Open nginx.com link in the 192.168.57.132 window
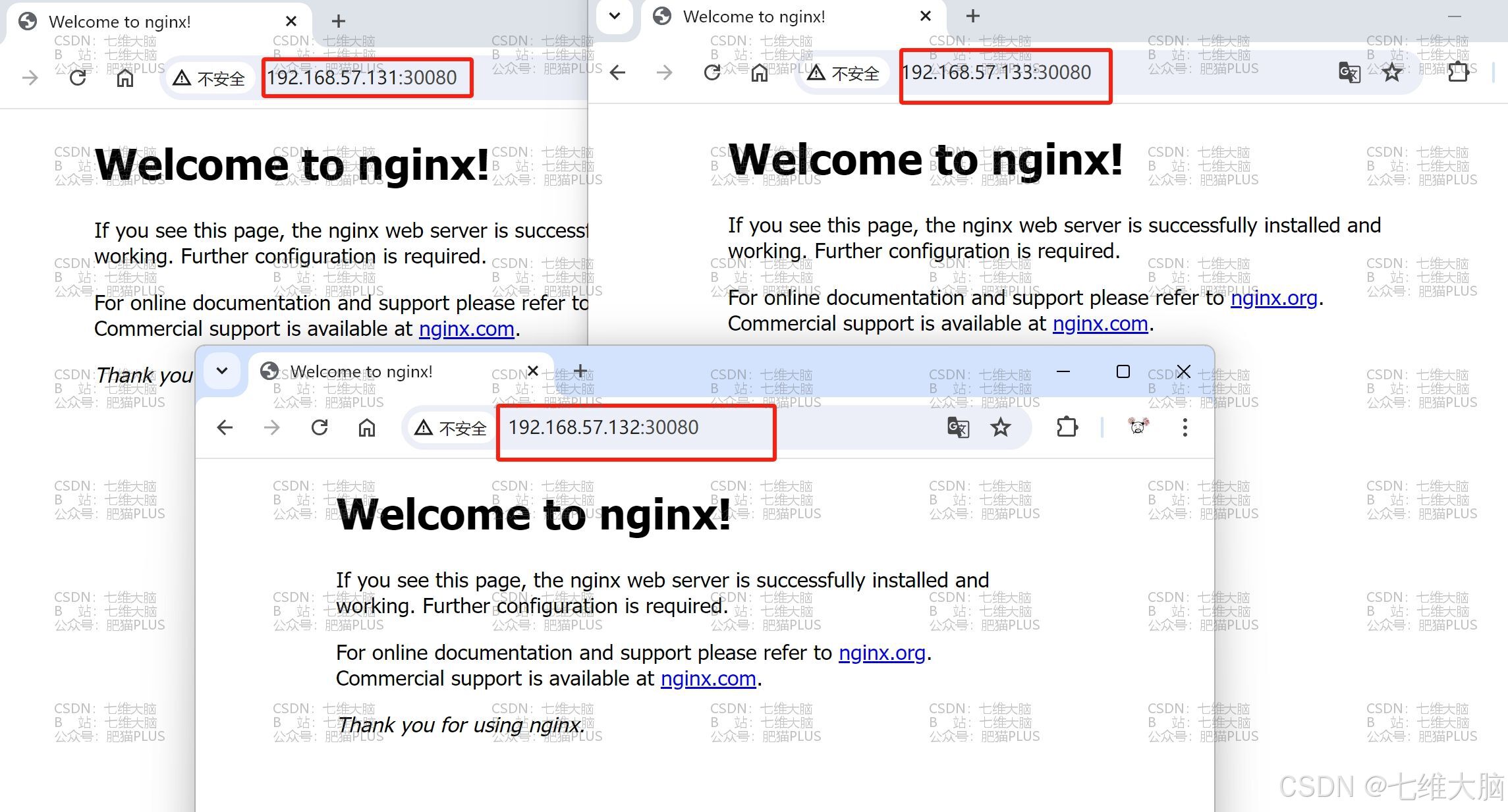Viewport: 1508px width, 812px height. coord(708,678)
